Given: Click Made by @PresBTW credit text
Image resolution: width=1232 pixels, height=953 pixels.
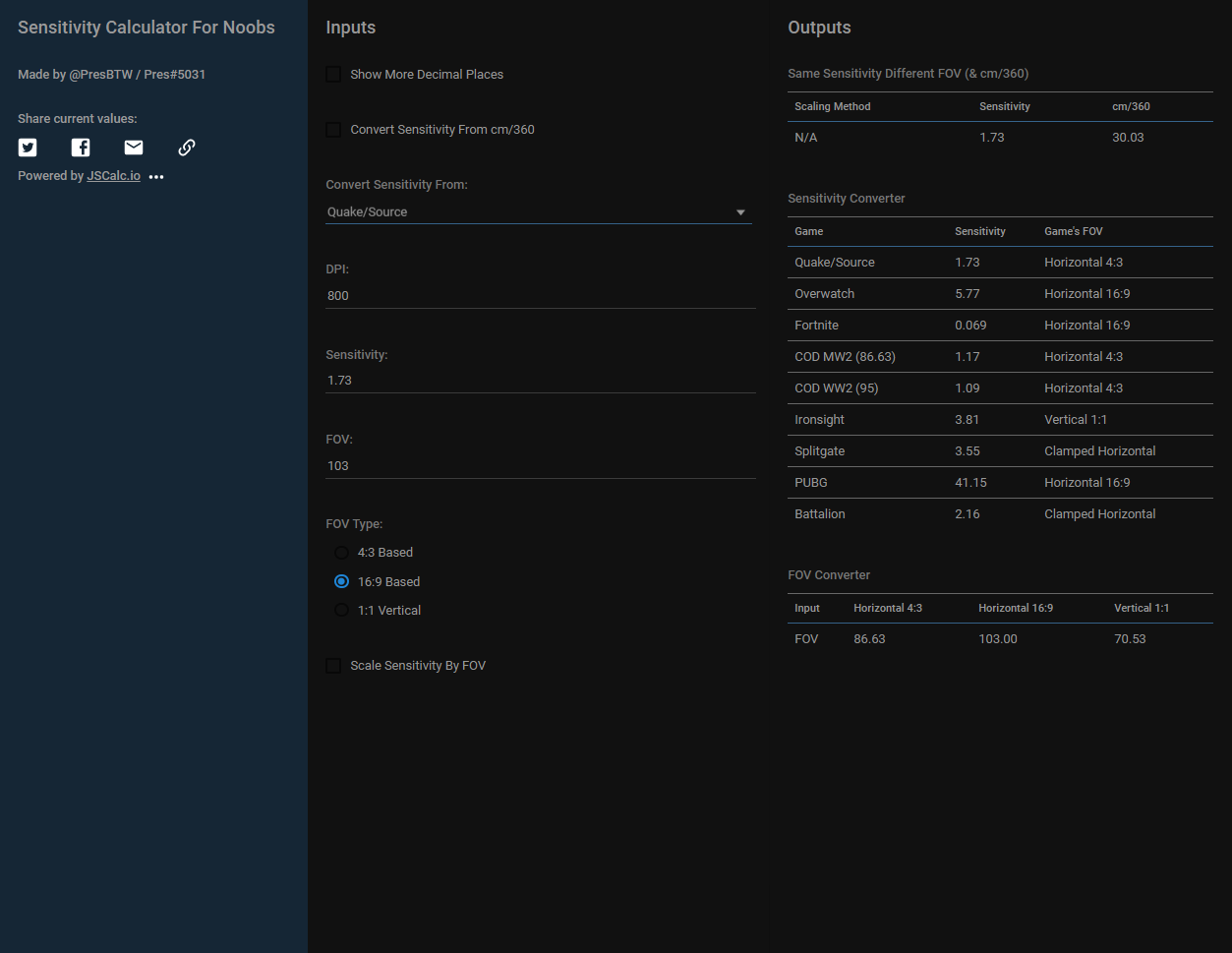Looking at the screenshot, I should (111, 75).
